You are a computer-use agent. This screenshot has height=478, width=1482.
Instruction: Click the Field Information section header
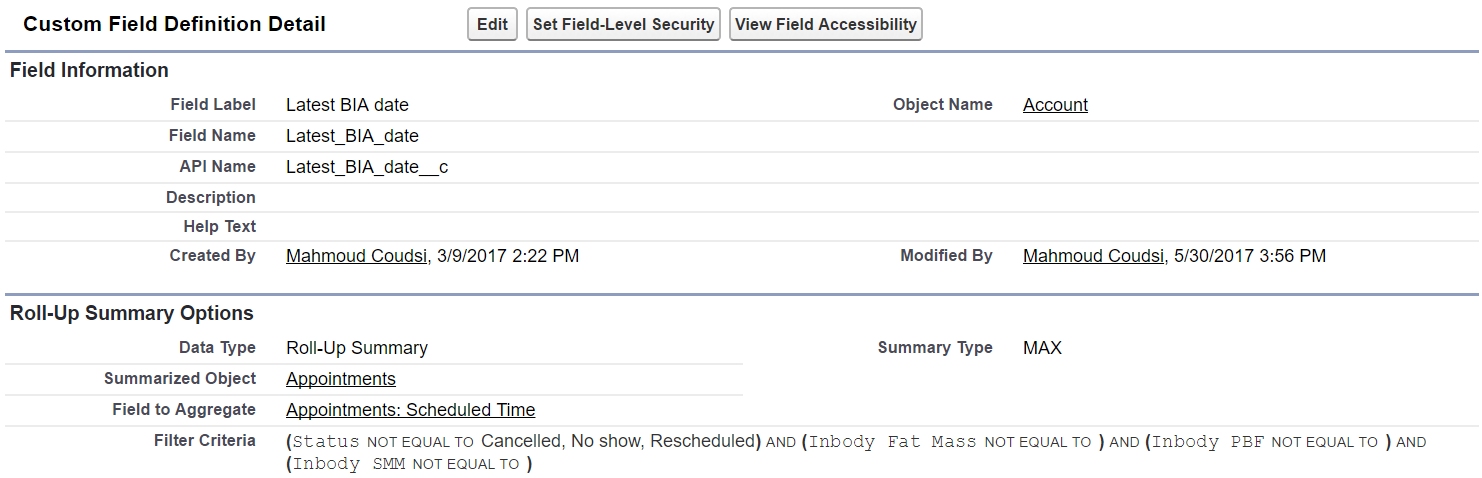tap(89, 70)
